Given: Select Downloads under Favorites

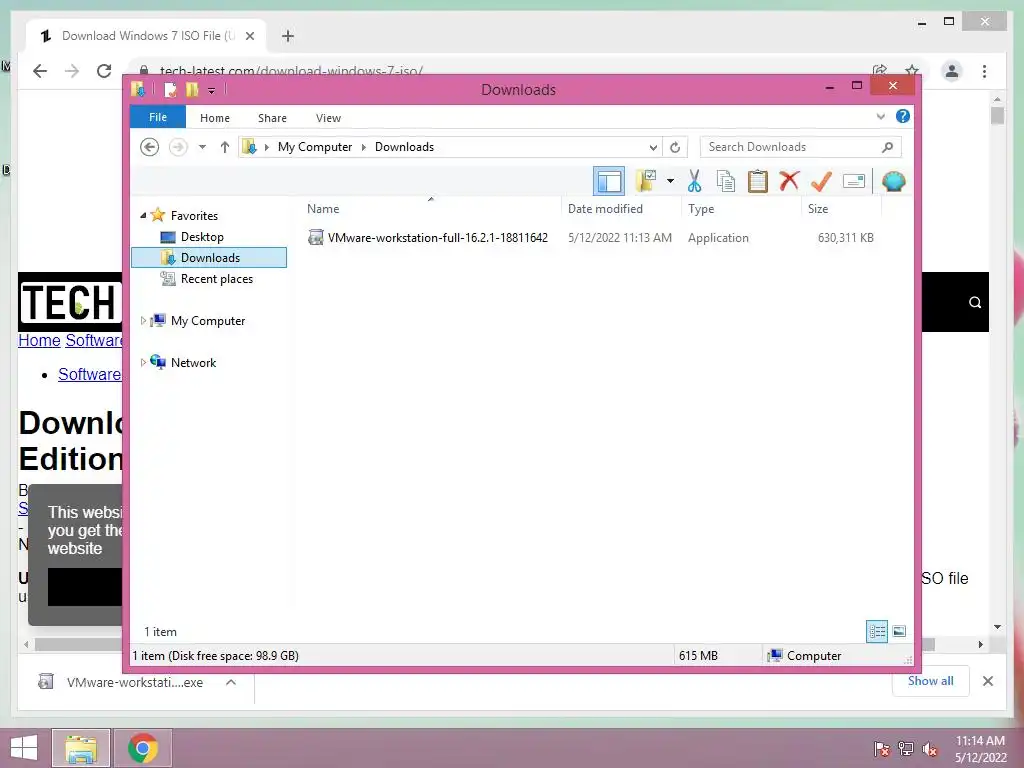Looking at the screenshot, I should [209, 257].
